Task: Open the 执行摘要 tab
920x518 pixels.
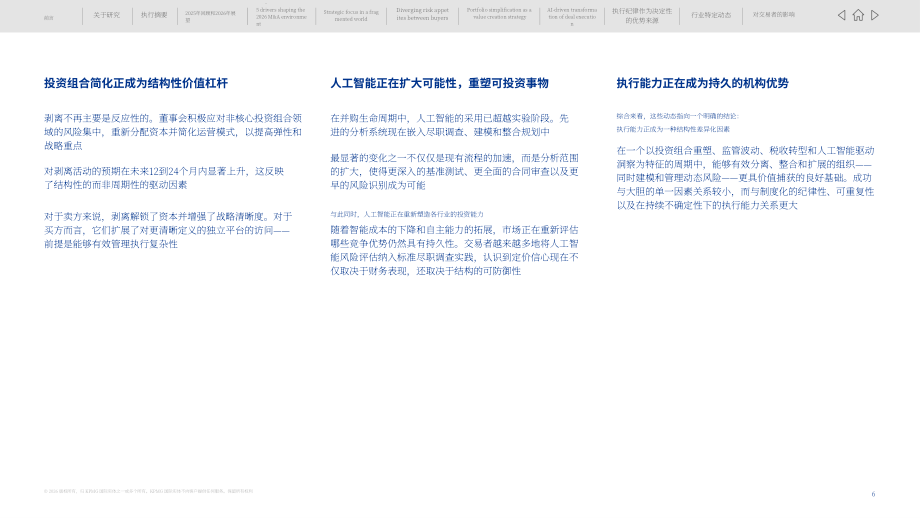Action: pyautogui.click(x=154, y=15)
